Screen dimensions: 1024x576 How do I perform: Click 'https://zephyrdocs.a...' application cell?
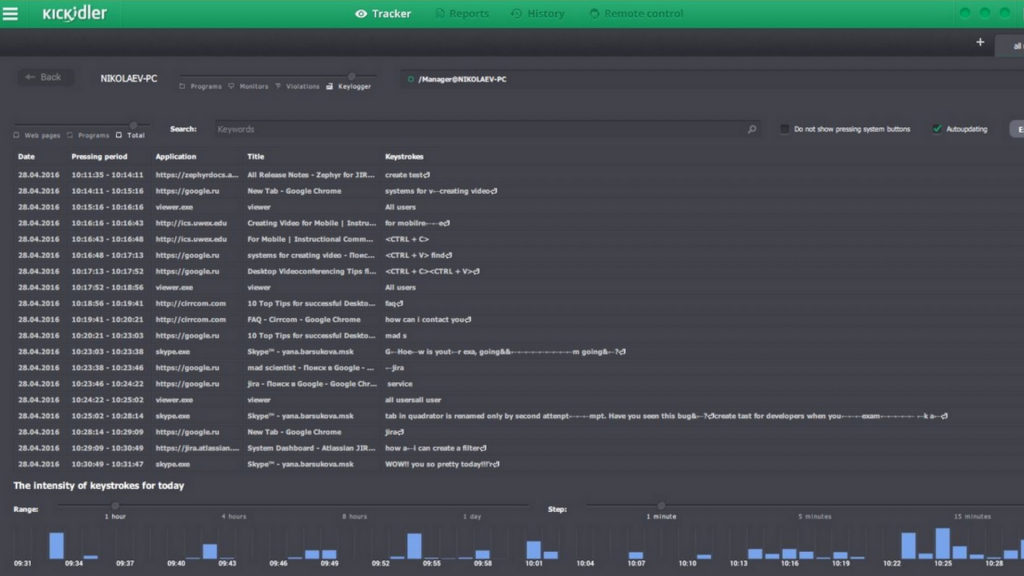click(x=197, y=175)
